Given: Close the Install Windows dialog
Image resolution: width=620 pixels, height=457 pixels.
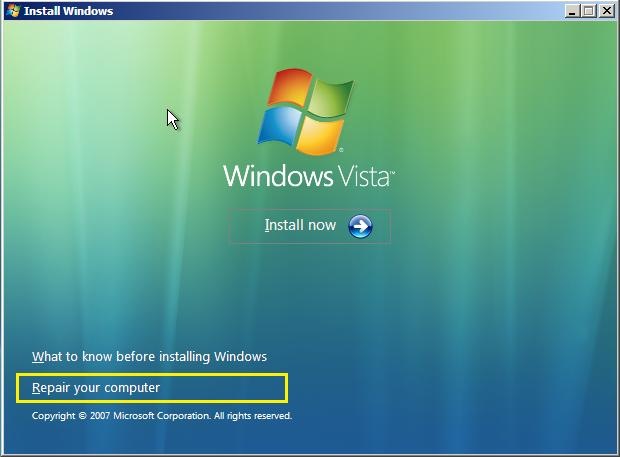Looking at the screenshot, I should [607, 11].
